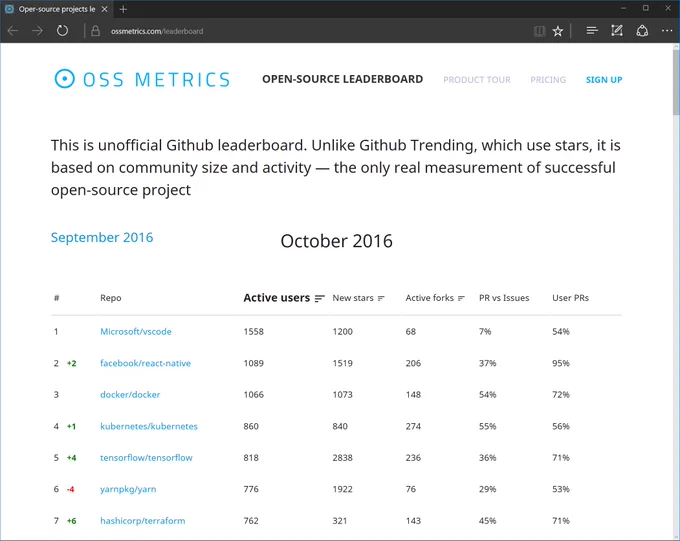Add page to favorites star icon
Image resolution: width=680 pixels, height=541 pixels.
tap(558, 31)
